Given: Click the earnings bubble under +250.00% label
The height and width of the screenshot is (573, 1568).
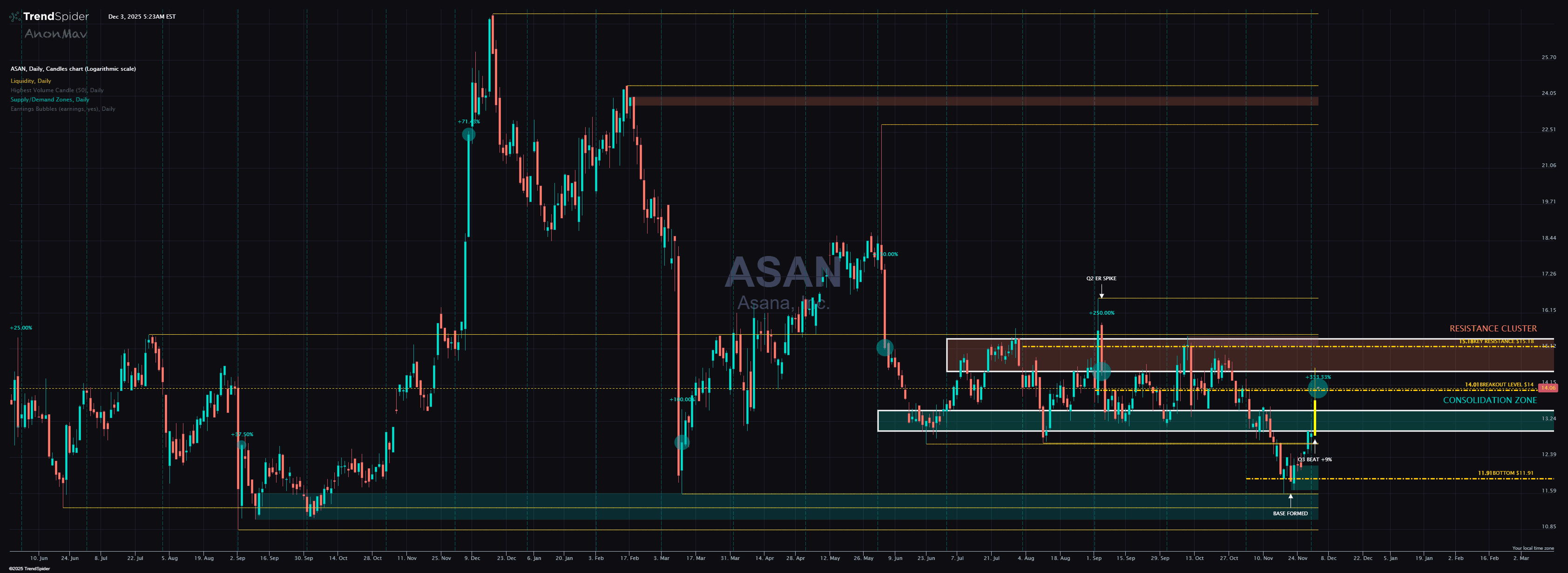Looking at the screenshot, I should tap(1101, 371).
